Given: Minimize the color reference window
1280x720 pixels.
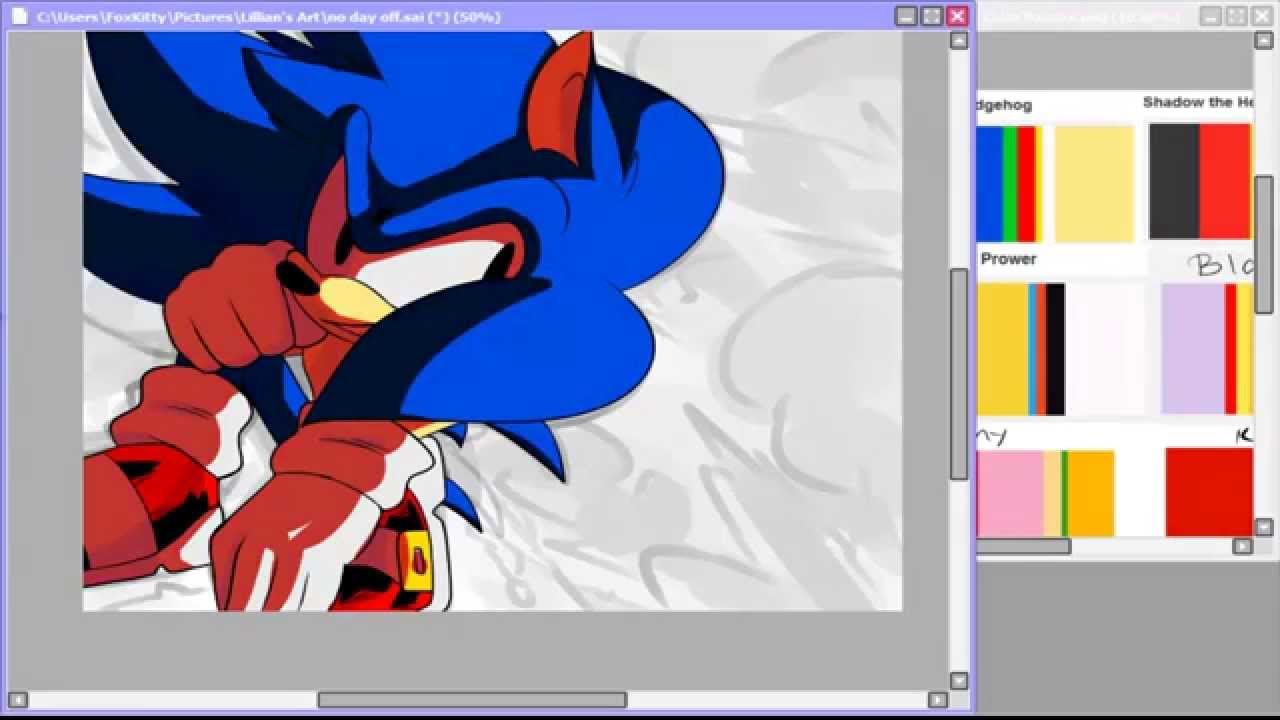Looking at the screenshot, I should click(x=1211, y=16).
